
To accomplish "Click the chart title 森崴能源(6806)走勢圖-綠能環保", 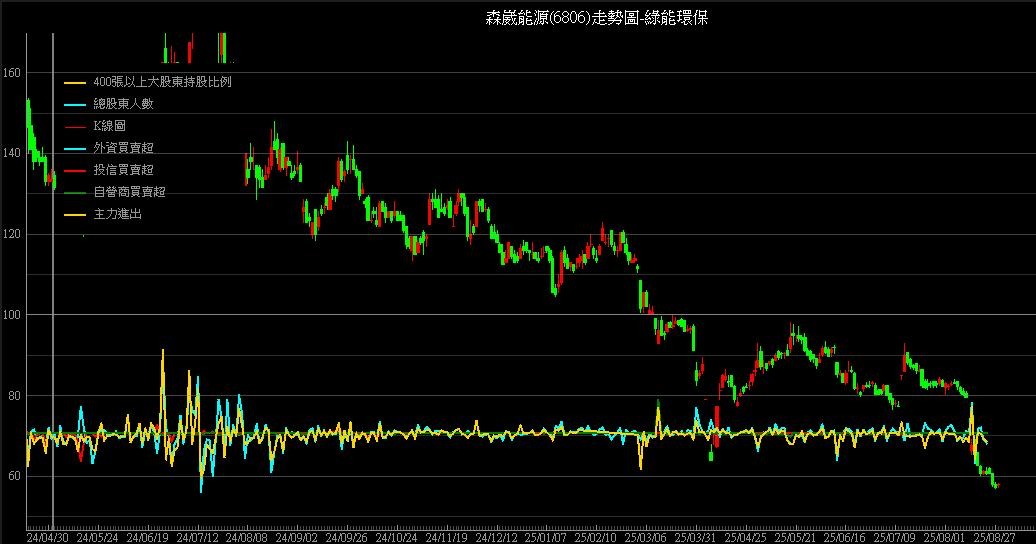I will coord(597,18).
